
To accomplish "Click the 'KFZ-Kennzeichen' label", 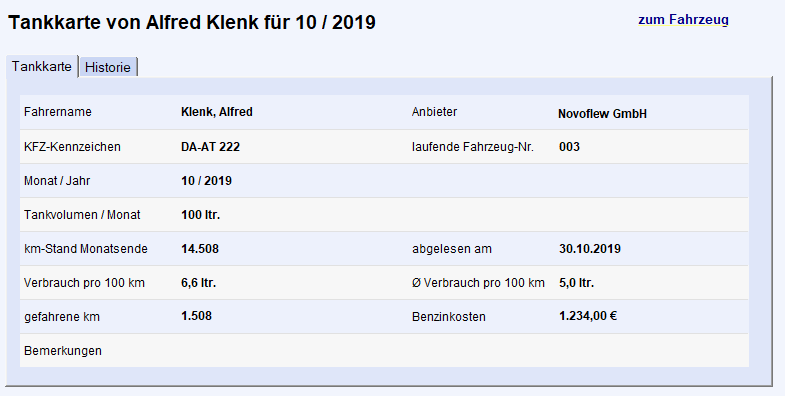I will click(x=72, y=147).
